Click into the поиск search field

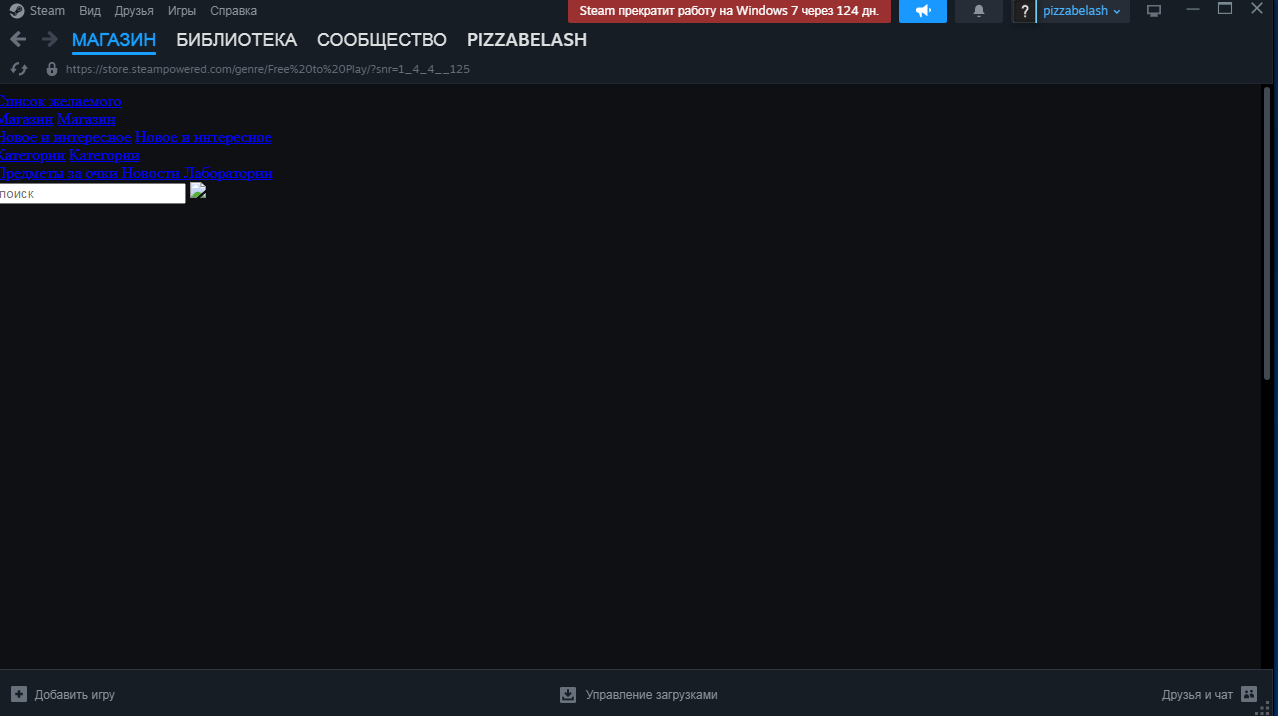point(92,194)
